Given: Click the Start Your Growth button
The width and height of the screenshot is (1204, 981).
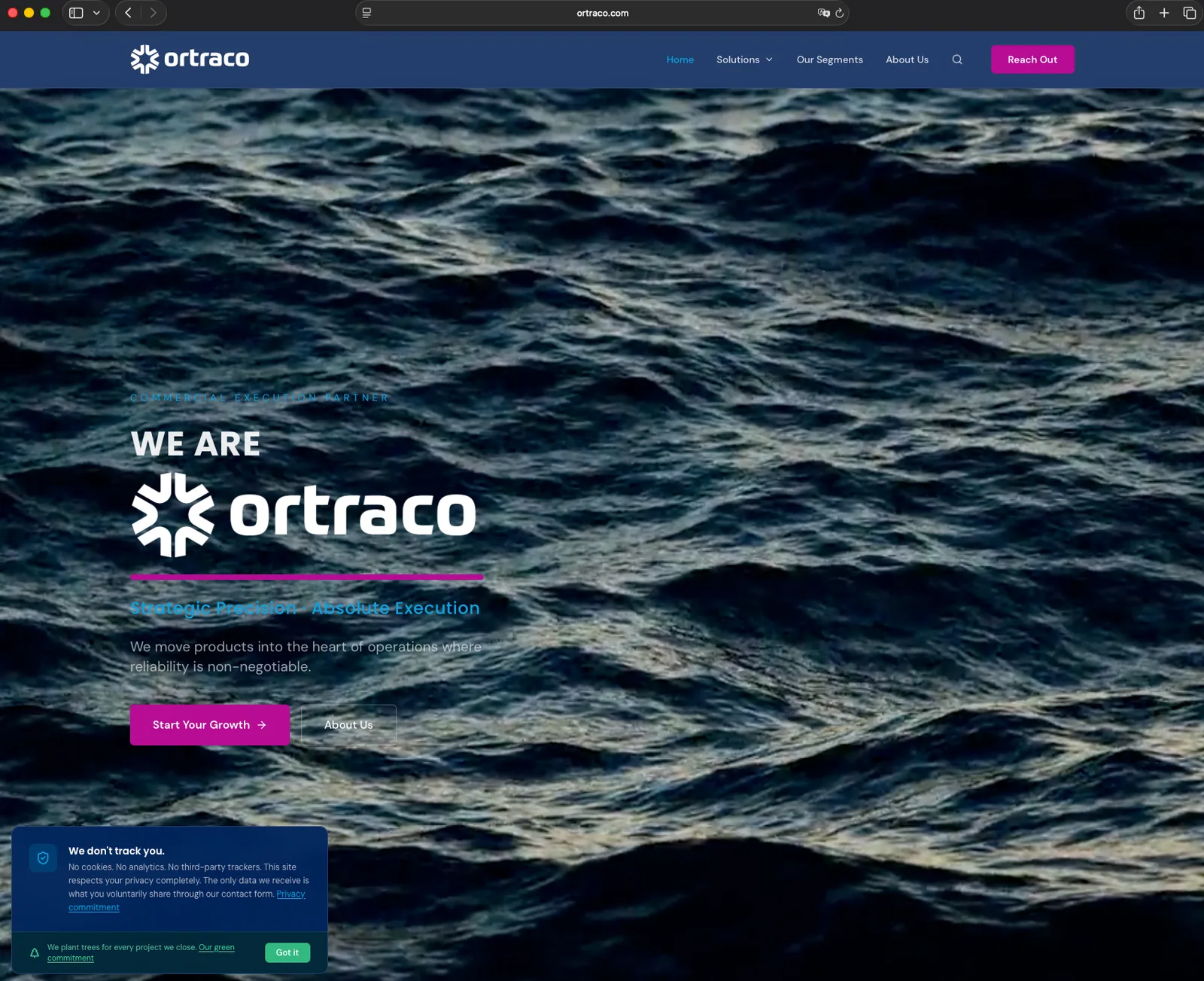Looking at the screenshot, I should point(210,725).
